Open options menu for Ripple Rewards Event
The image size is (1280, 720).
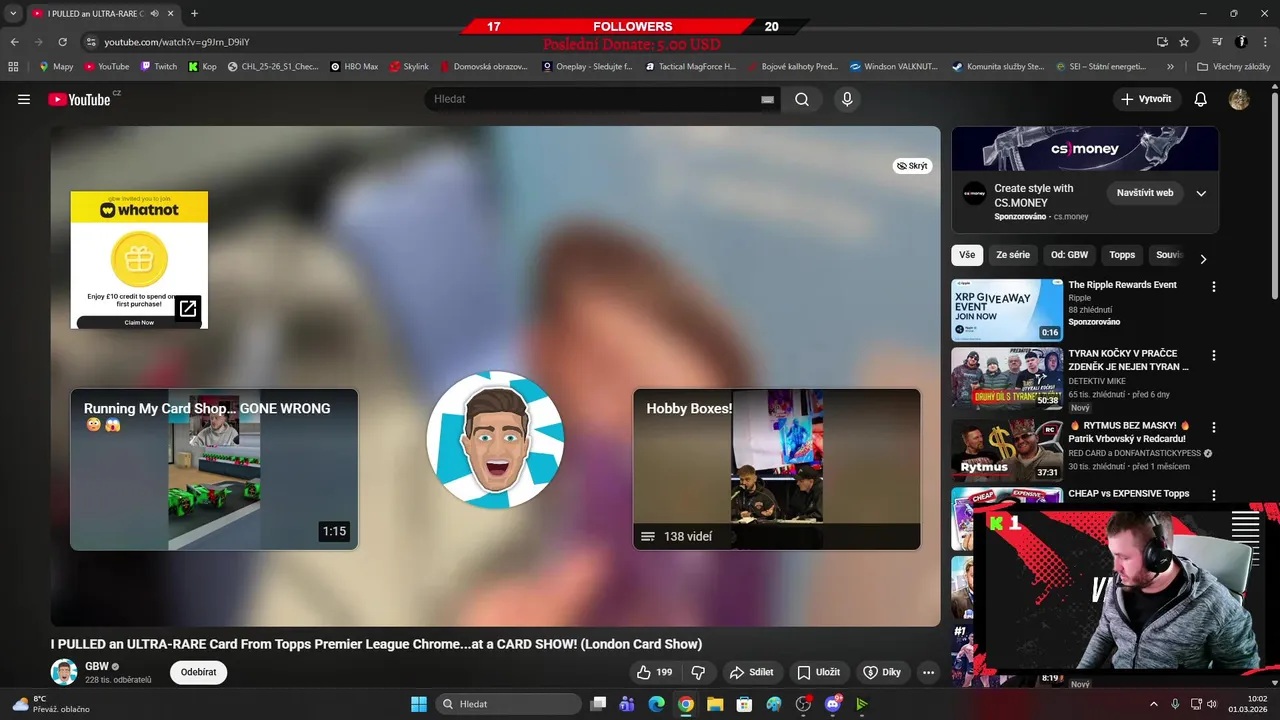coord(1214,287)
